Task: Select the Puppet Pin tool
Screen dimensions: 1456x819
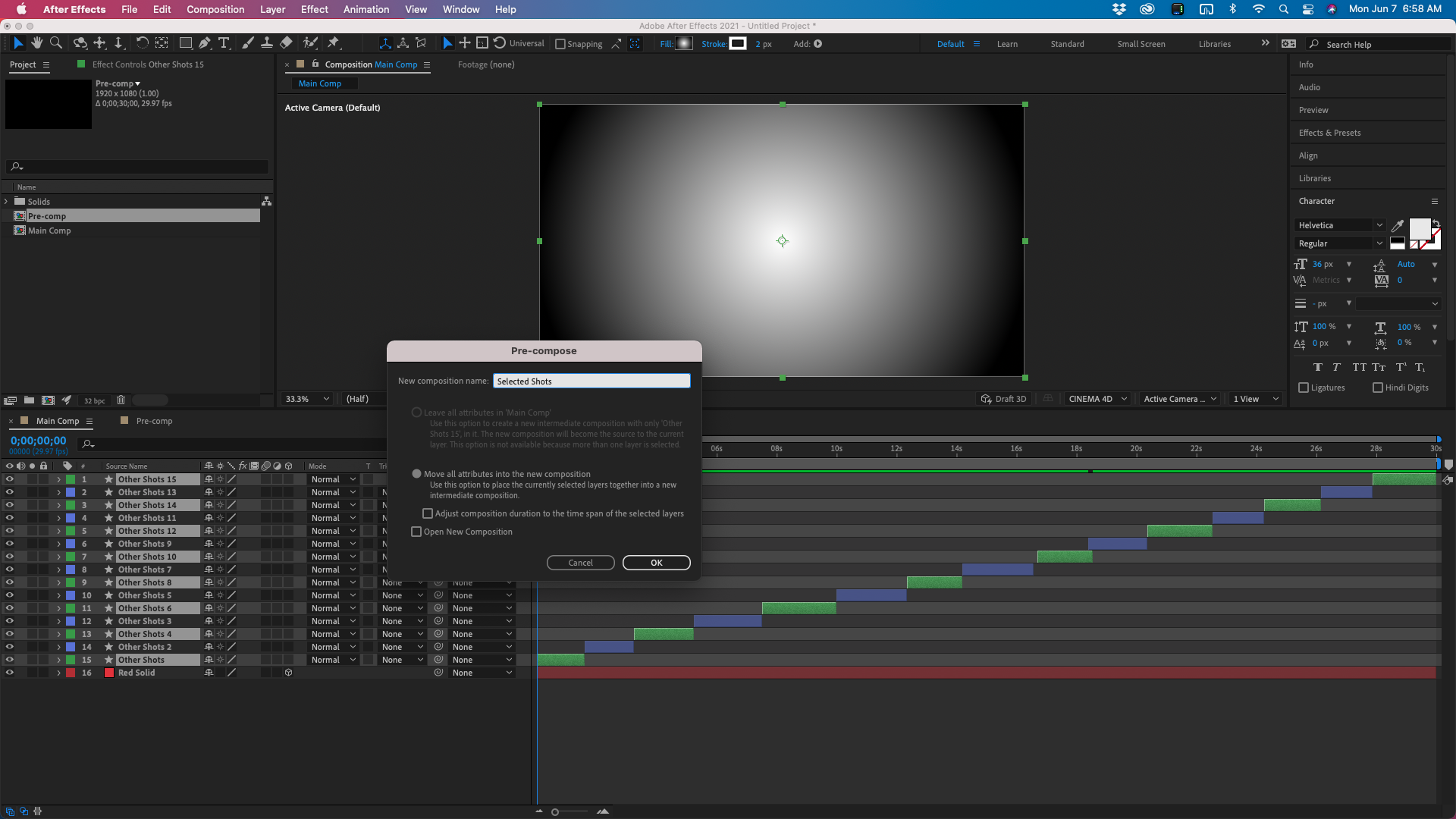Action: 334,43
